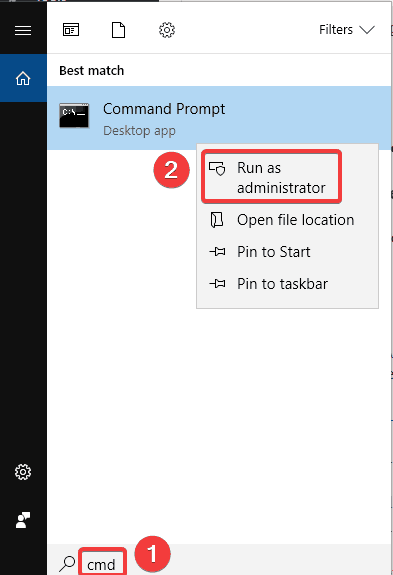Viewport: 393px width, 575px height.
Task: Click the search magnifier icon
Action: [68, 564]
